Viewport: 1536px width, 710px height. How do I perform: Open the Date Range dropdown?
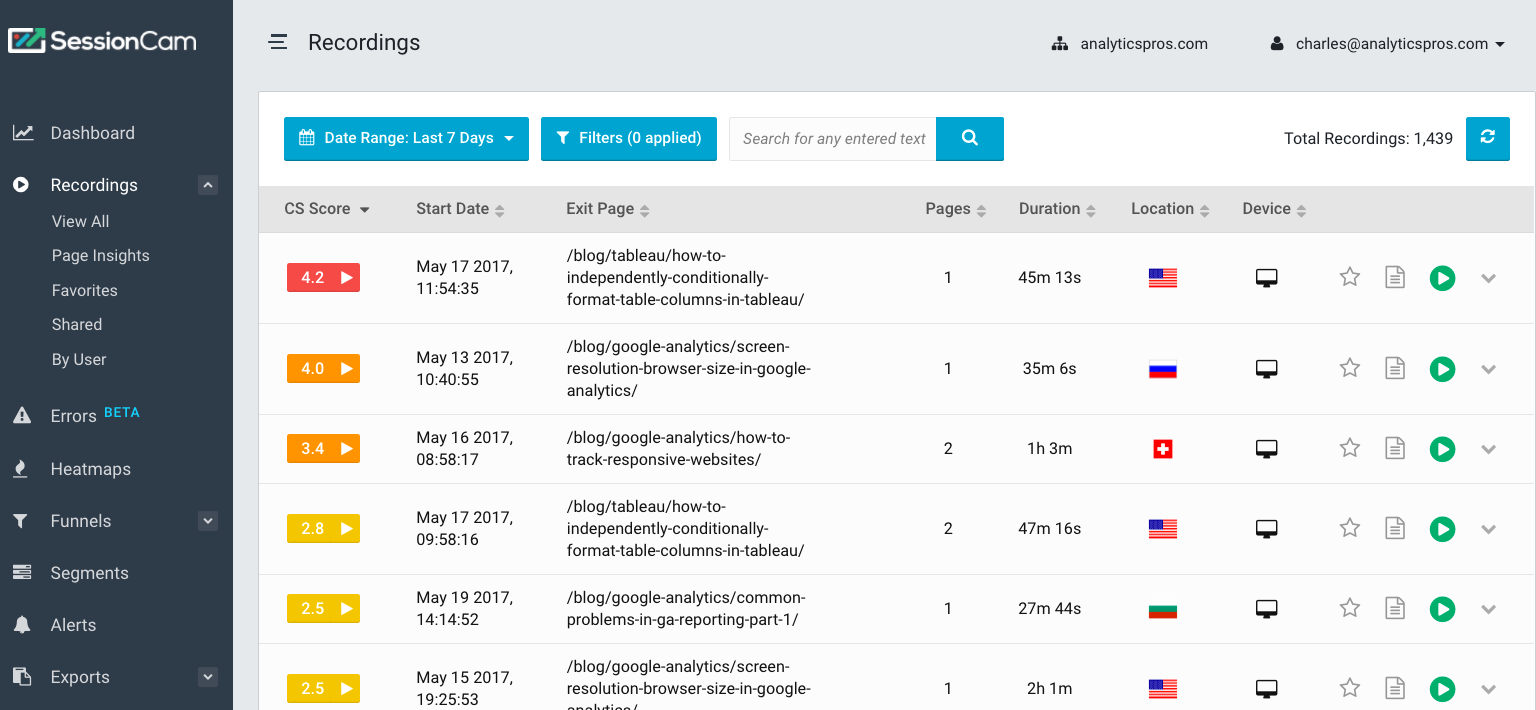405,139
